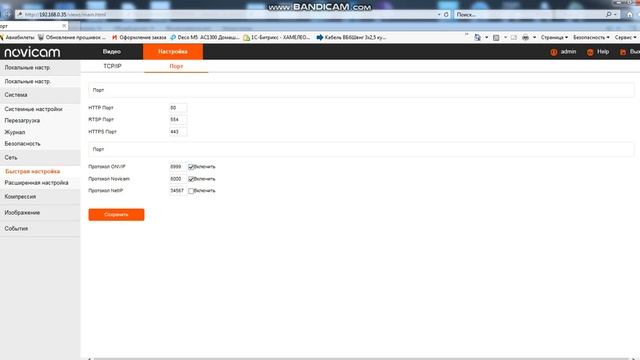This screenshot has width=640, height=360.
Task: Click the HTTP Порт input field
Action: point(178,108)
